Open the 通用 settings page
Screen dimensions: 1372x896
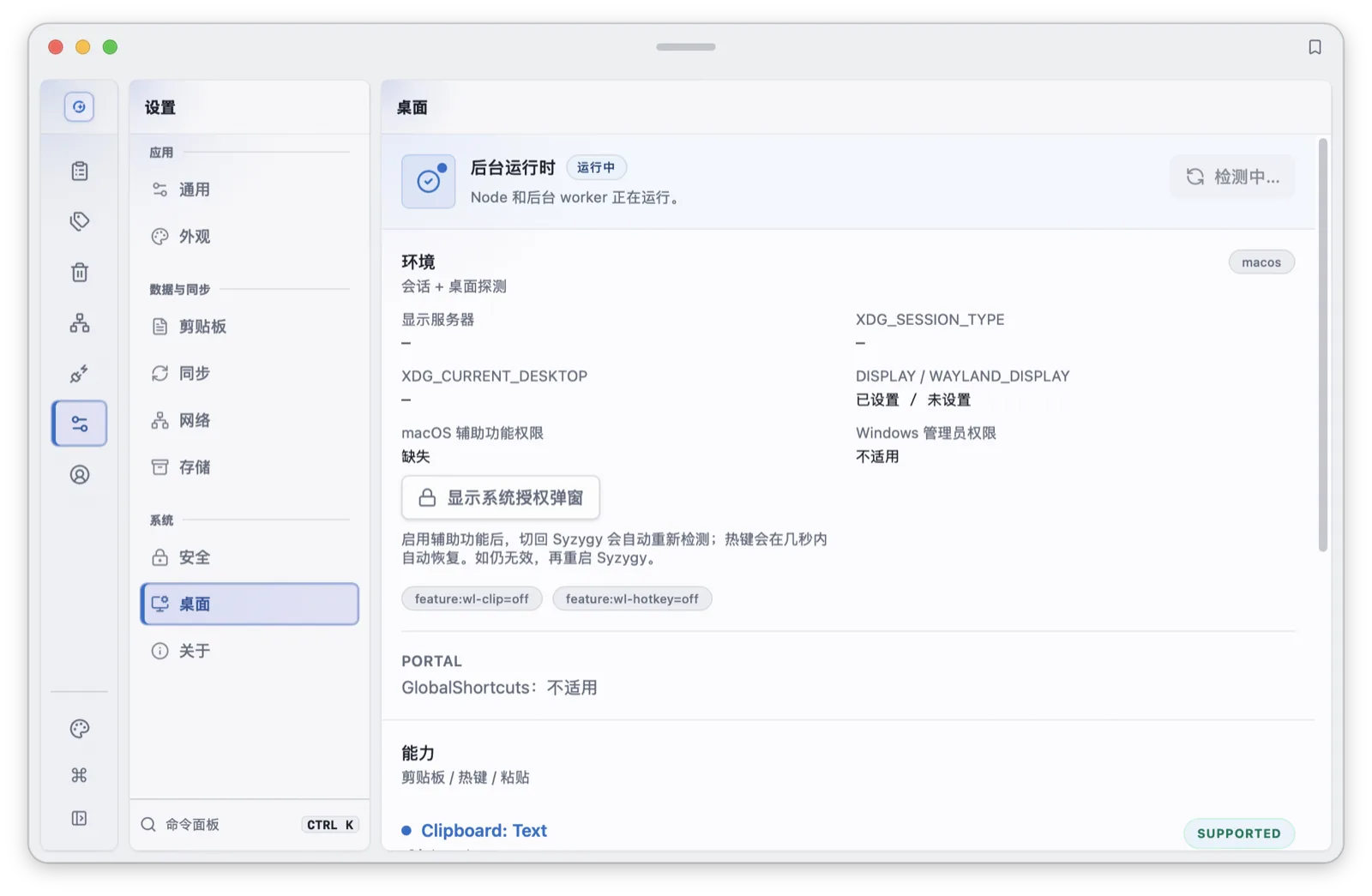click(250, 189)
